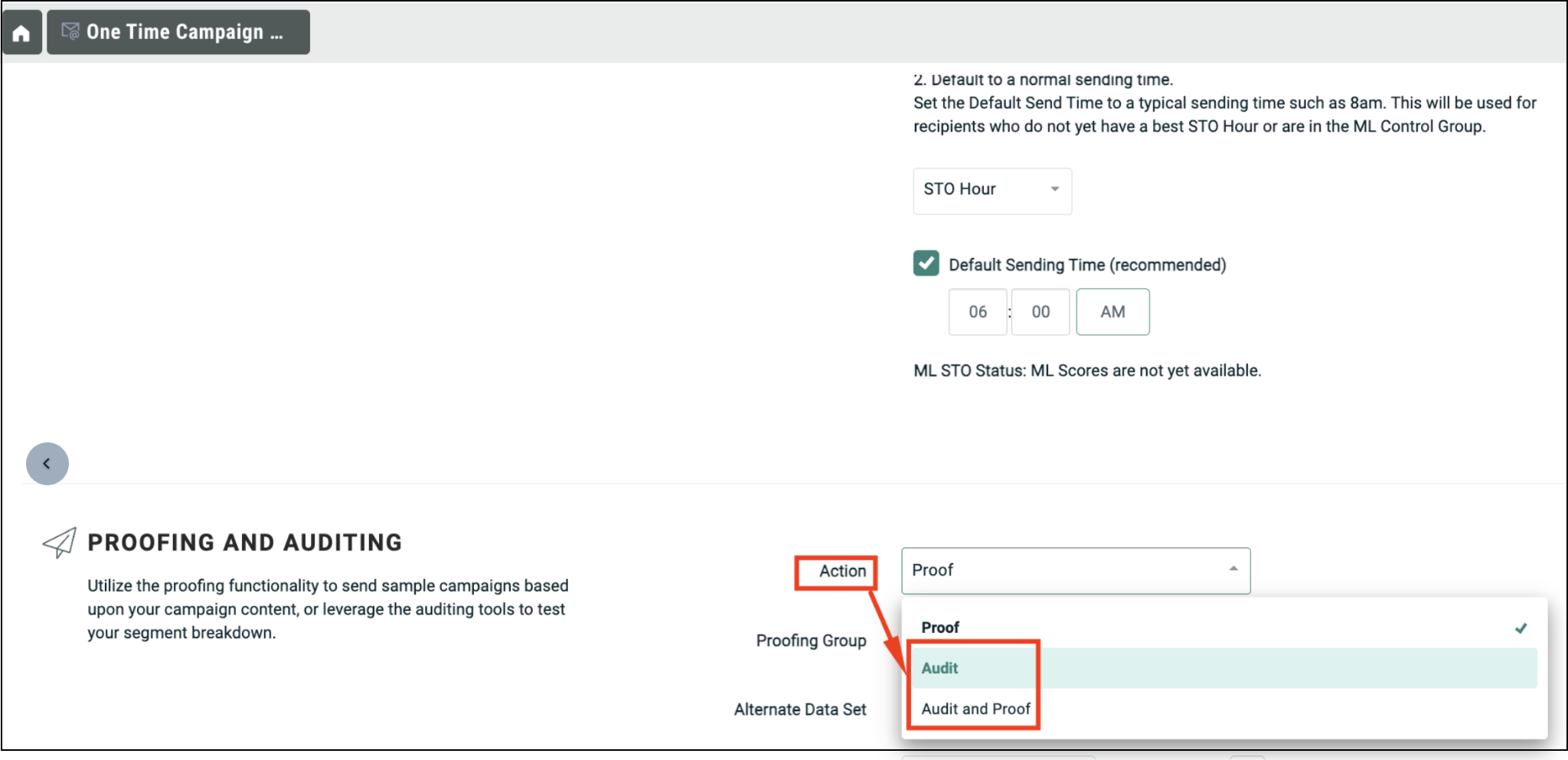Collapse the Action dropdown using its caret
The image size is (1568, 760).
[x=1233, y=569]
